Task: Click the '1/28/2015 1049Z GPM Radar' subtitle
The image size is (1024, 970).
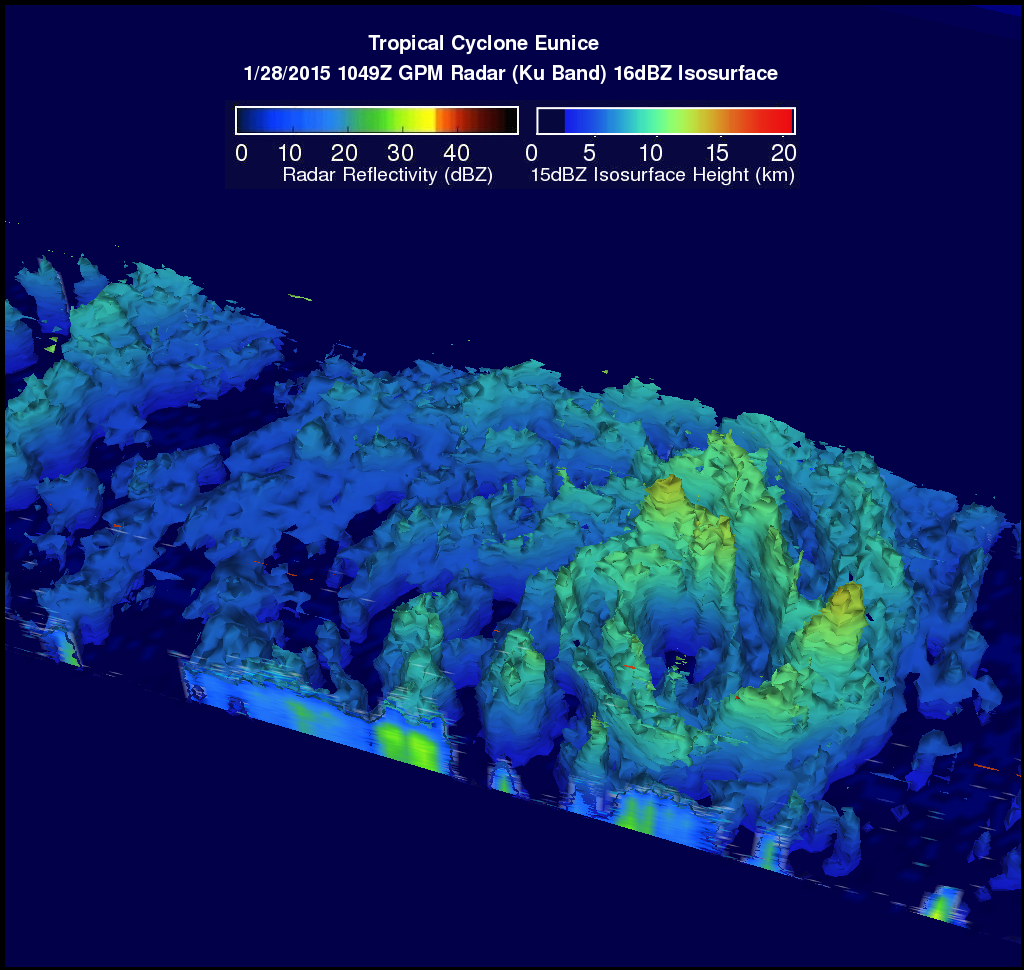Action: click(511, 73)
